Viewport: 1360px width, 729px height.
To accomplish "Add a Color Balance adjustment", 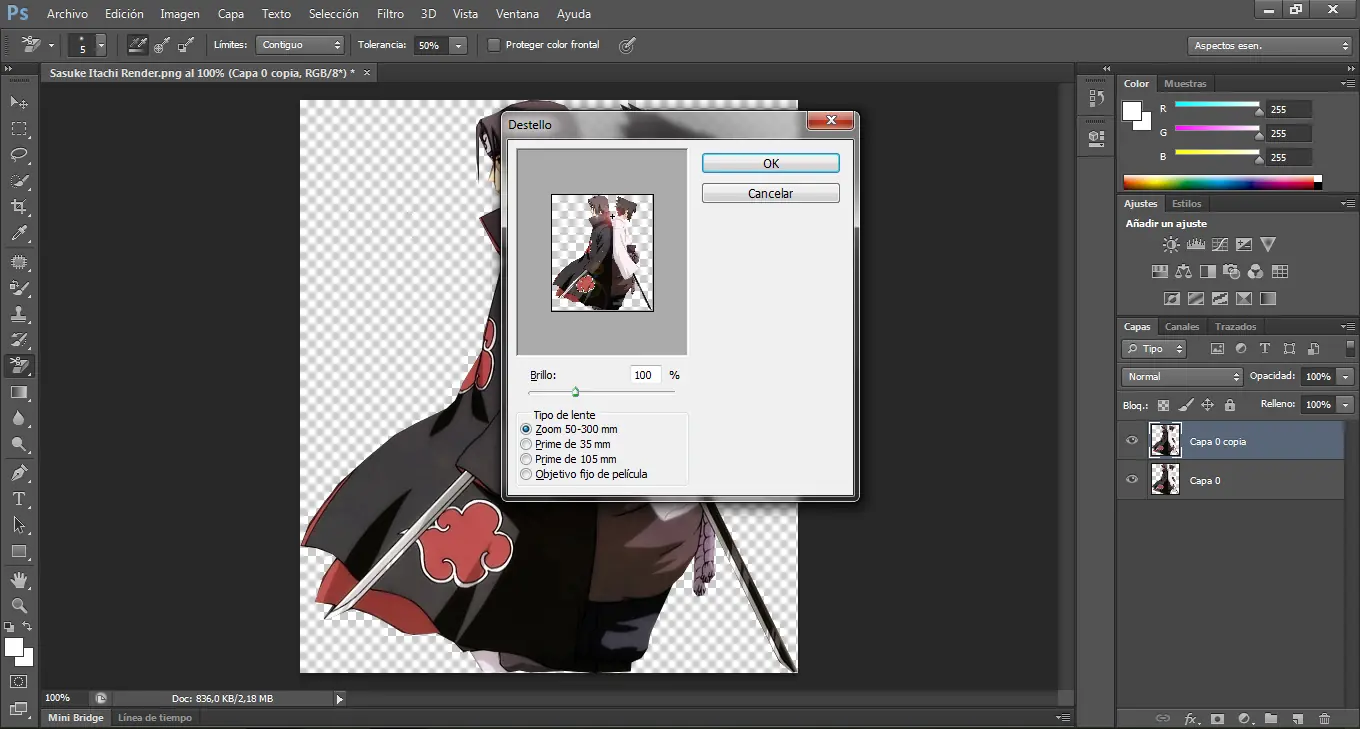I will click(x=1184, y=271).
